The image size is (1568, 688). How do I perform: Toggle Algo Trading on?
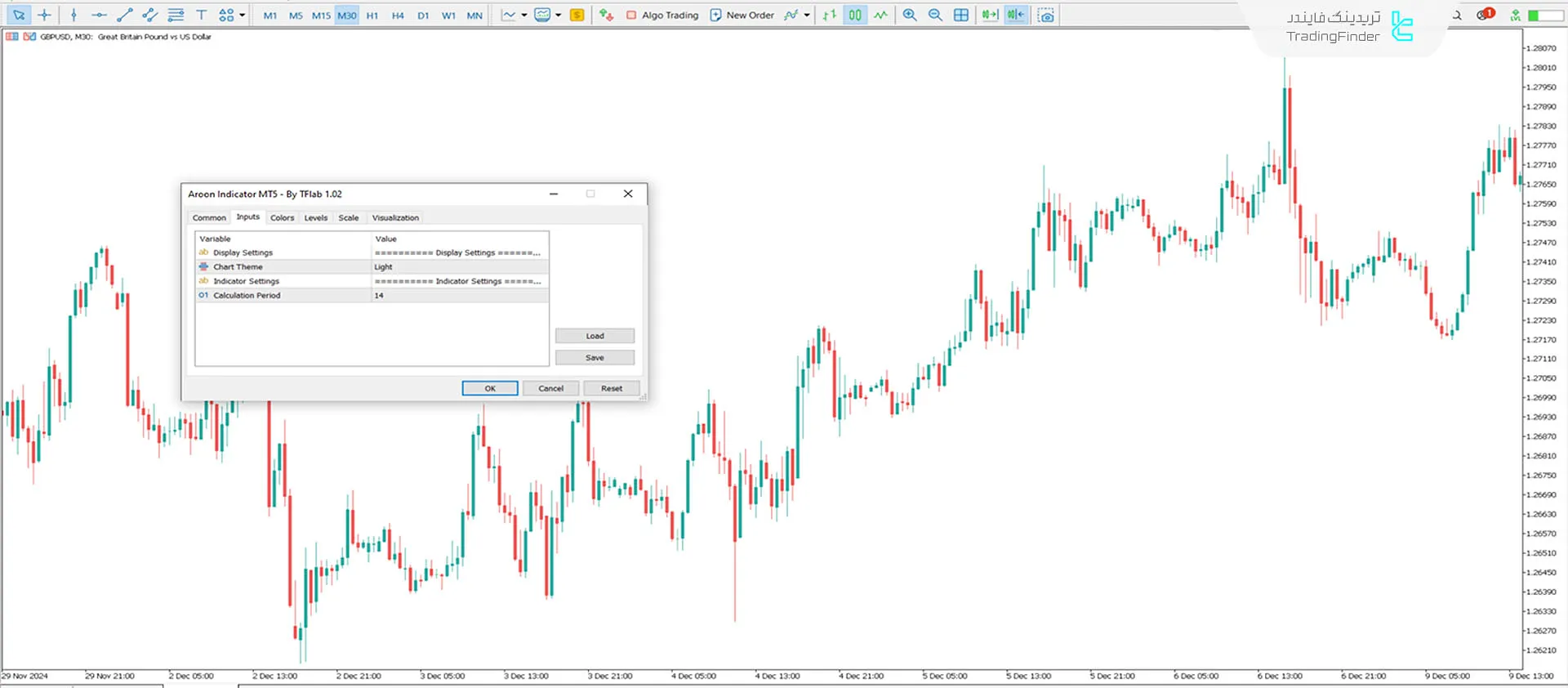pos(662,15)
